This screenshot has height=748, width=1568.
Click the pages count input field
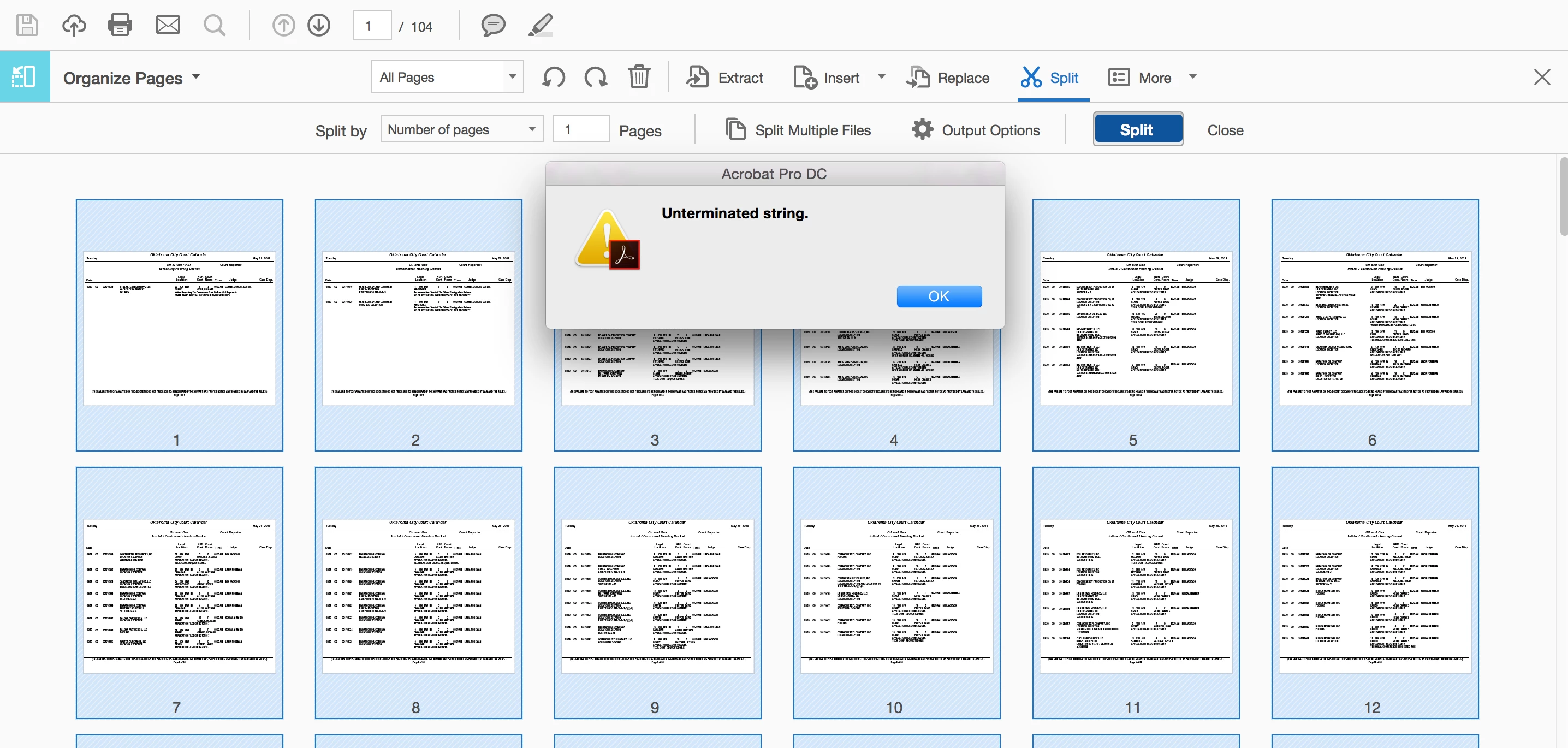[x=581, y=129]
